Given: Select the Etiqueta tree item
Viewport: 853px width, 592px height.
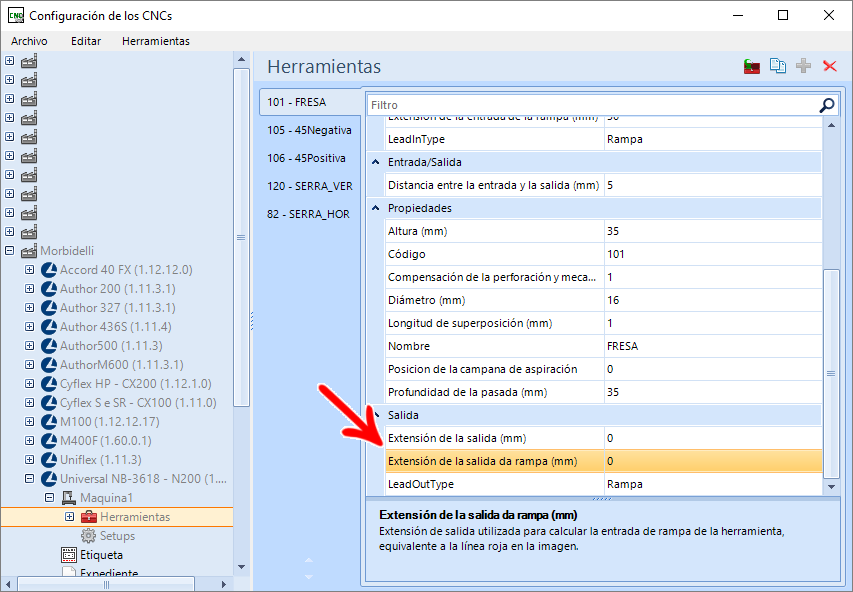Looking at the screenshot, I should (x=101, y=555).
